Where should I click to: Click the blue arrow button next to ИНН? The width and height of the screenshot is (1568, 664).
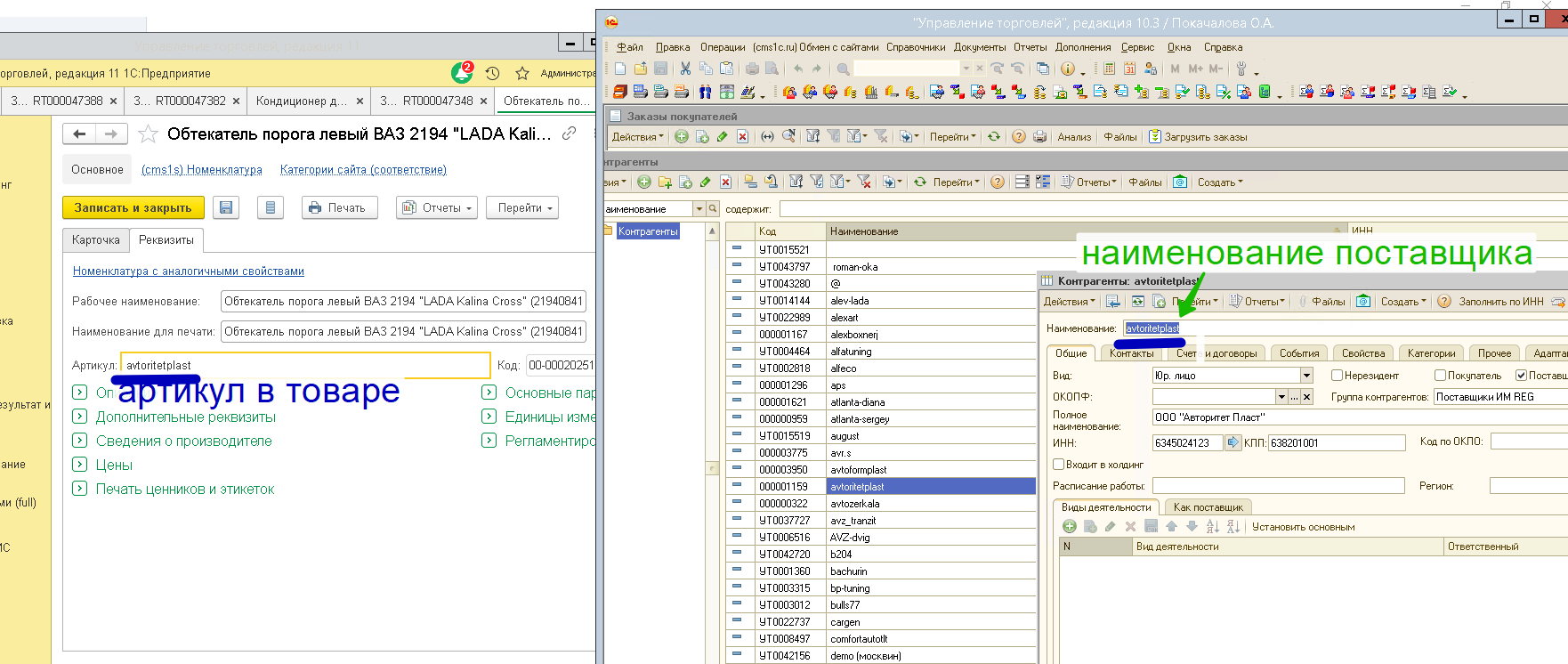coord(1233,442)
